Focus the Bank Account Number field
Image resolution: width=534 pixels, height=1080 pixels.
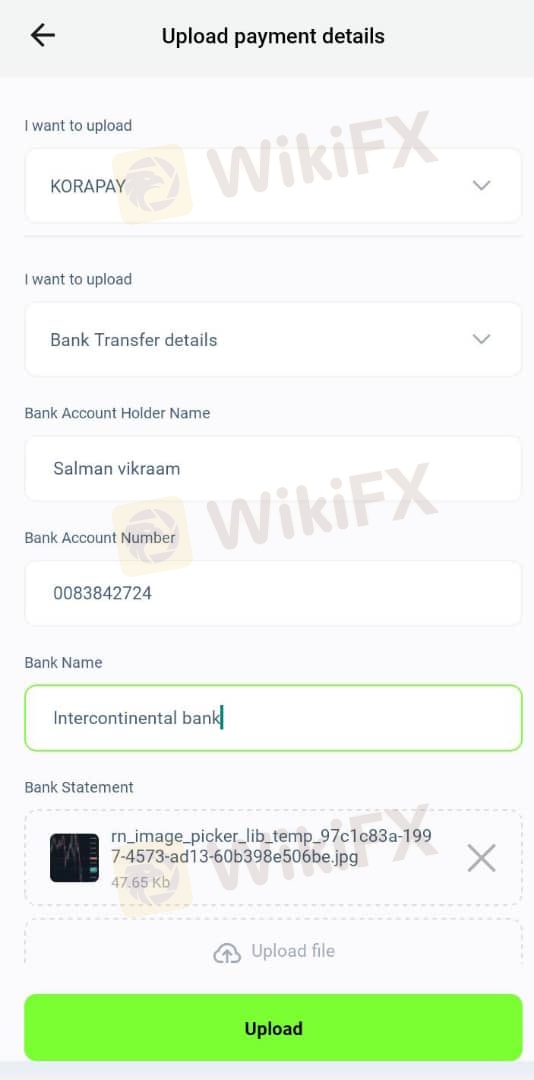273,593
